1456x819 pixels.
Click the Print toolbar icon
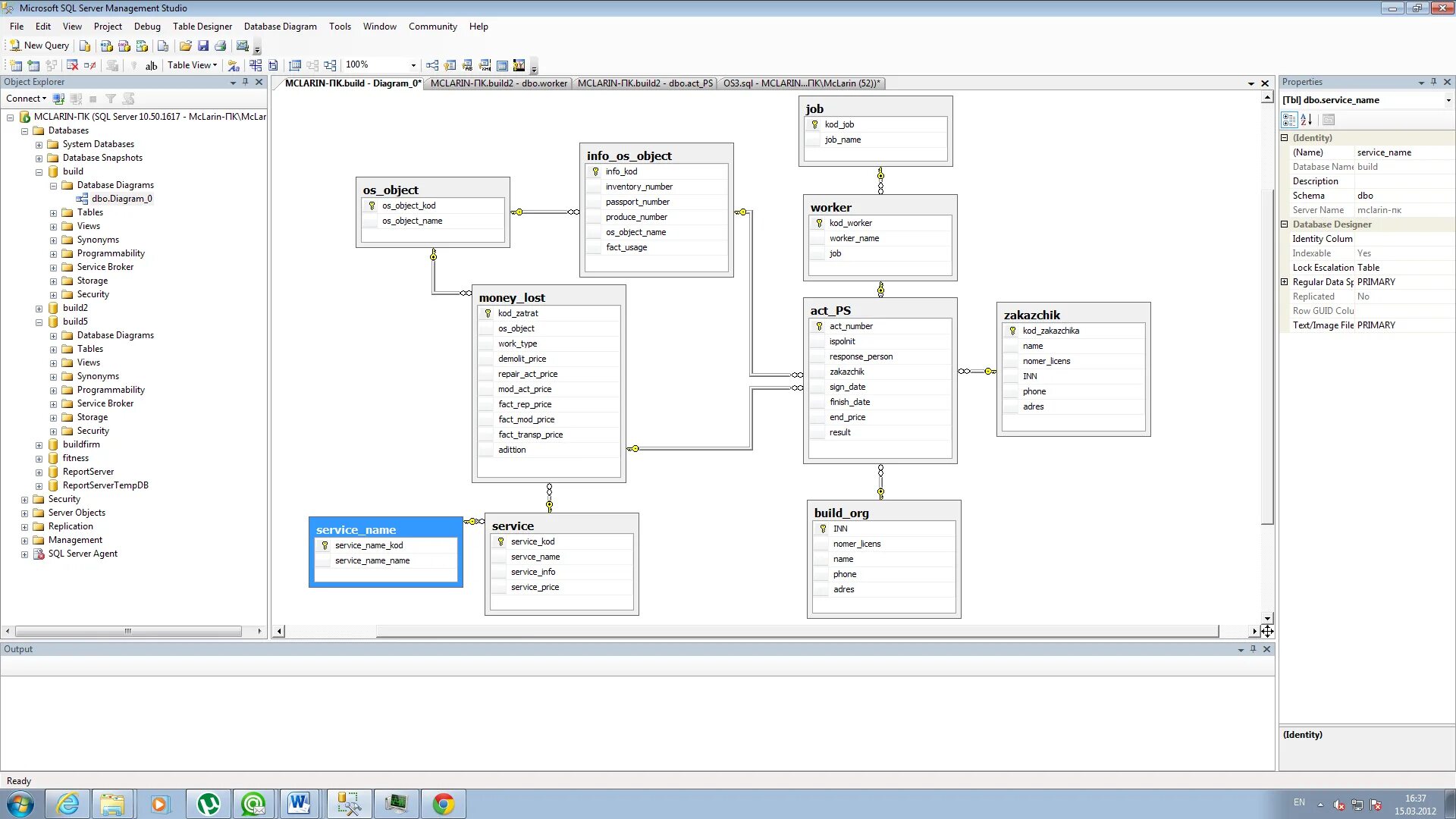[x=220, y=45]
